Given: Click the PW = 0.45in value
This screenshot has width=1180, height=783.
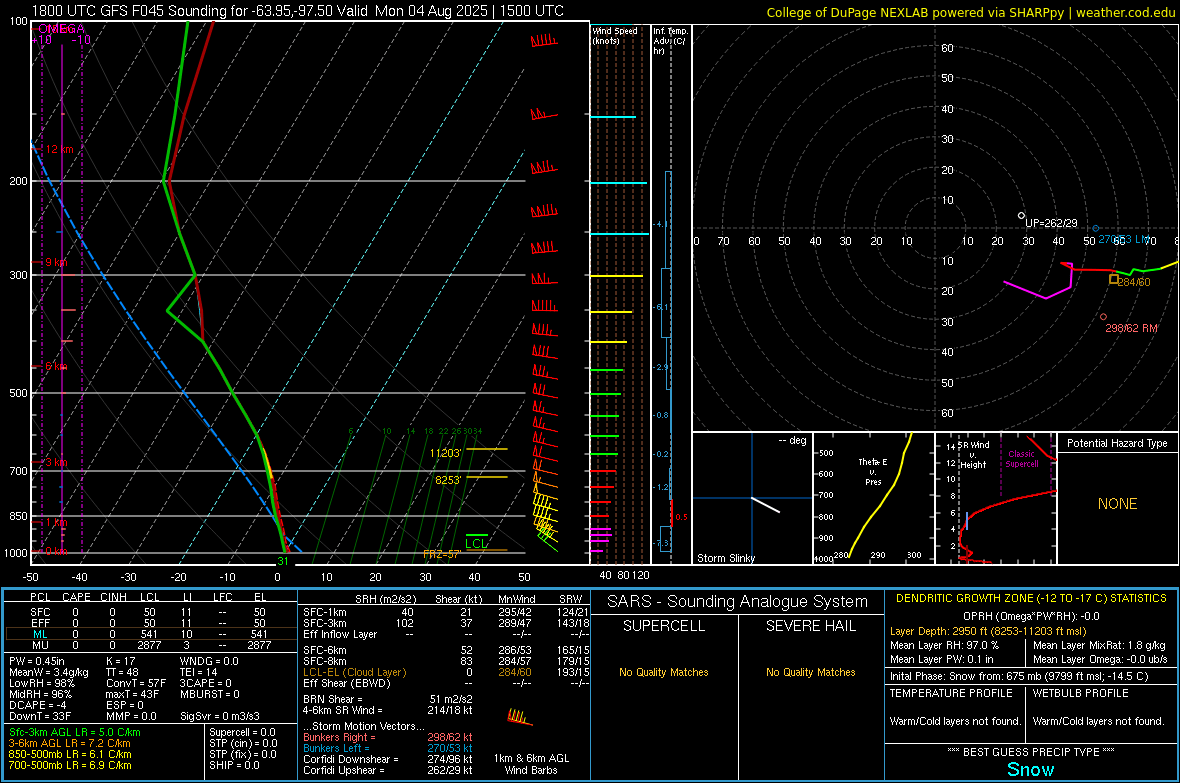Looking at the screenshot, I should coord(37,661).
